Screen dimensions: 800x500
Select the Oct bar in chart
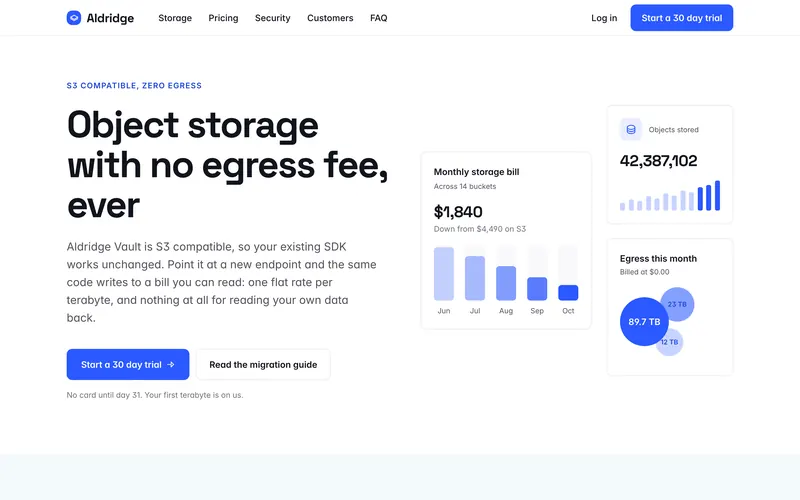568,293
